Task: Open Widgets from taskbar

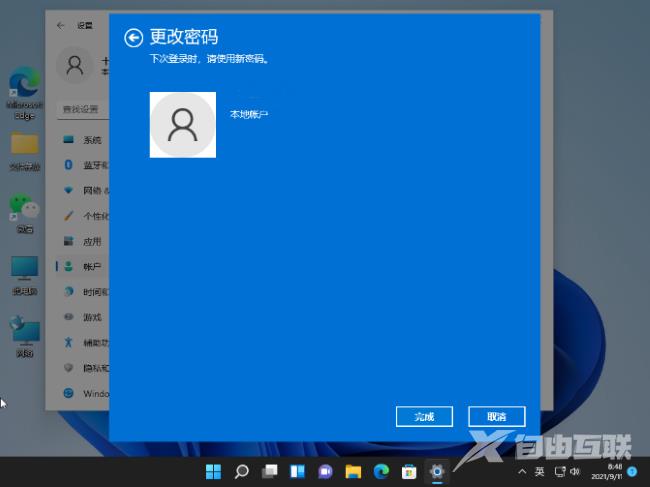Action: click(x=297, y=472)
